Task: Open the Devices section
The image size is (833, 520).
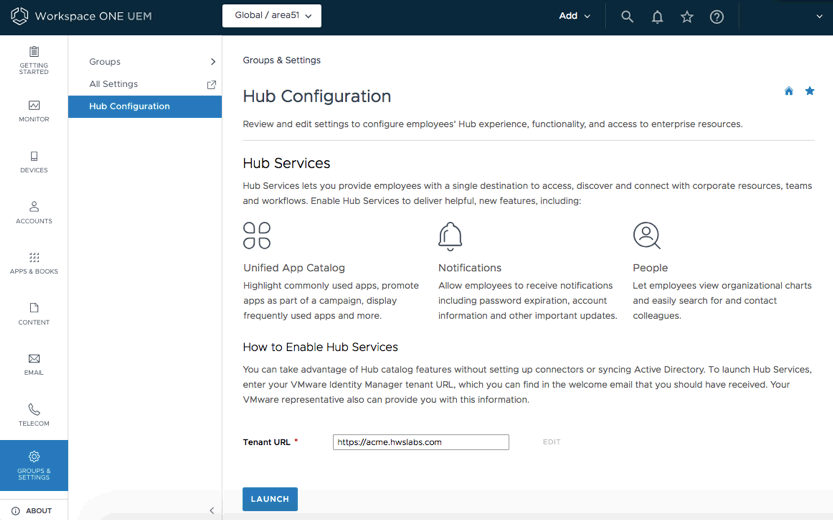Action: coord(34,162)
